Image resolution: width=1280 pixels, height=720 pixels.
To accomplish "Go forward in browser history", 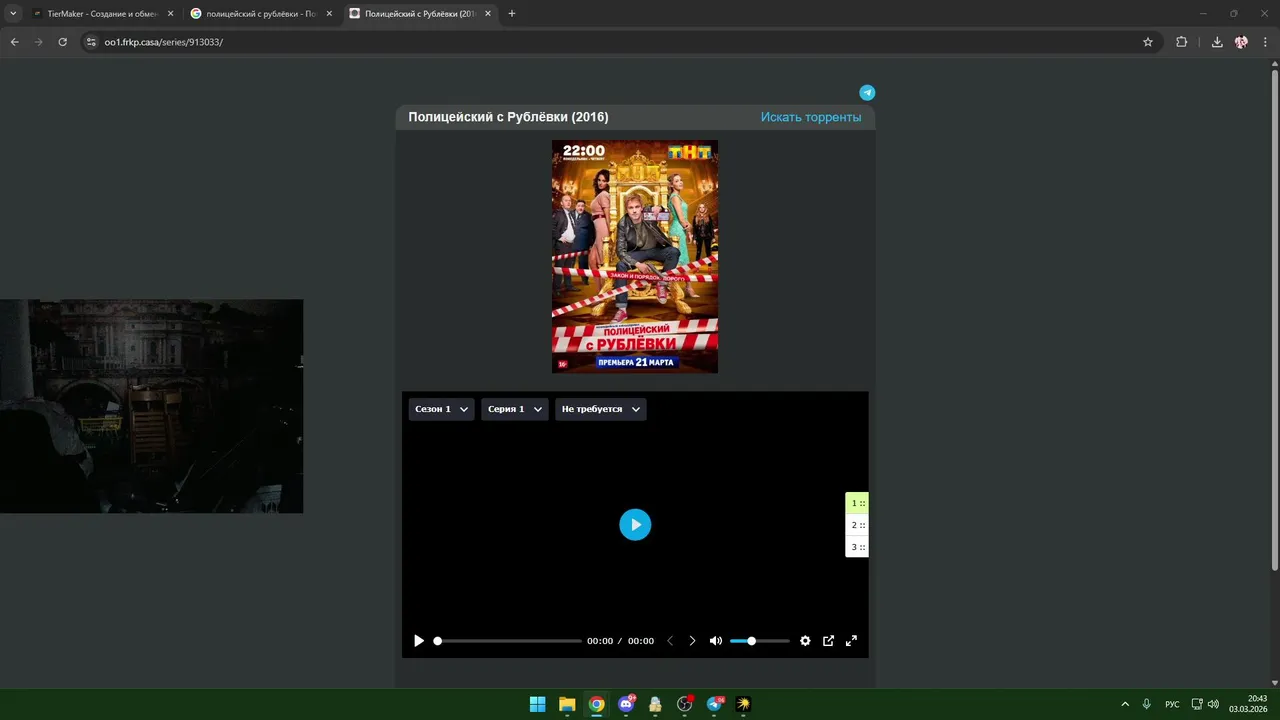I will [x=38, y=42].
